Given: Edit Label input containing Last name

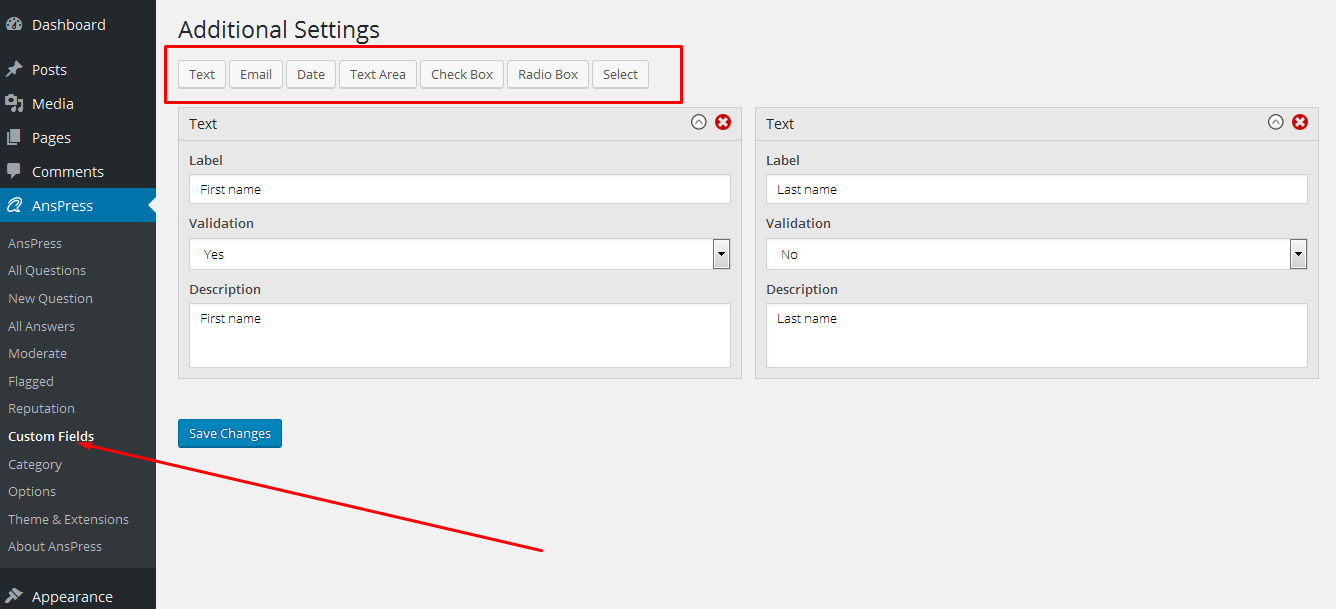Looking at the screenshot, I should coord(1037,189).
